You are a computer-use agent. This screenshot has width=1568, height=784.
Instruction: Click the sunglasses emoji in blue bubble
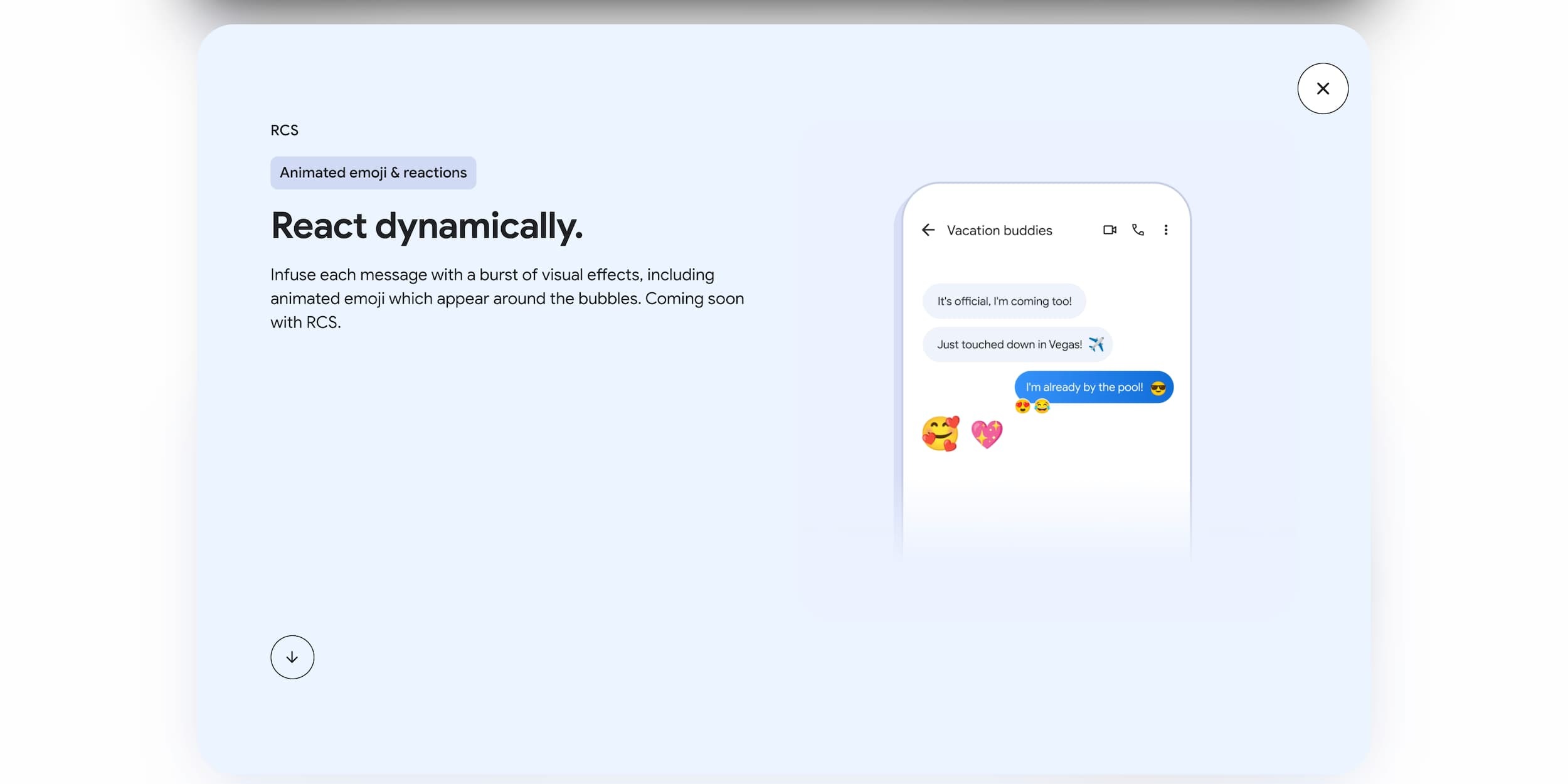(1158, 388)
